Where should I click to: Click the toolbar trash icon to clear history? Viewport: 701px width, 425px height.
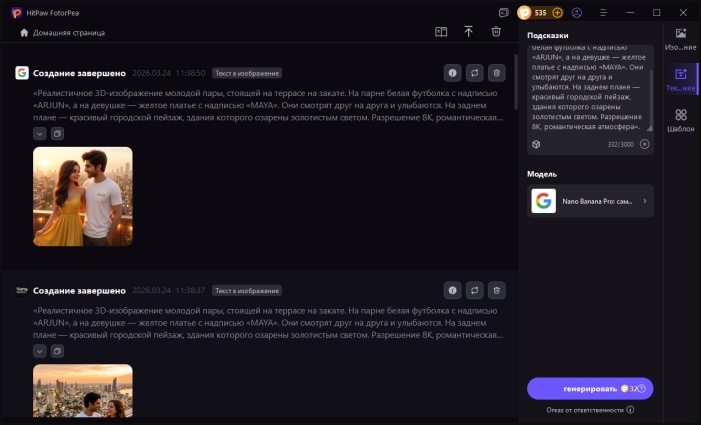pyautogui.click(x=496, y=32)
